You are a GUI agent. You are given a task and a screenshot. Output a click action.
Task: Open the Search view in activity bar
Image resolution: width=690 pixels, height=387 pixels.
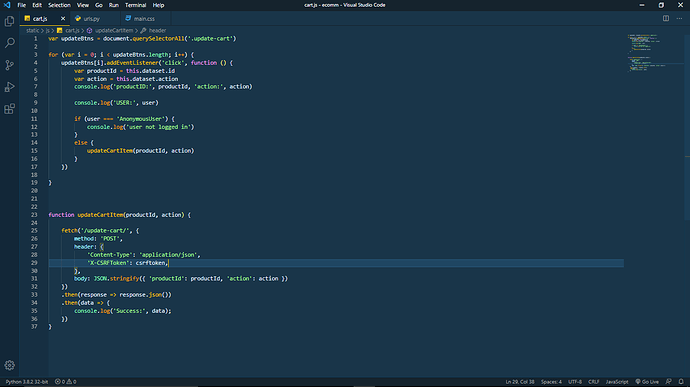9,43
